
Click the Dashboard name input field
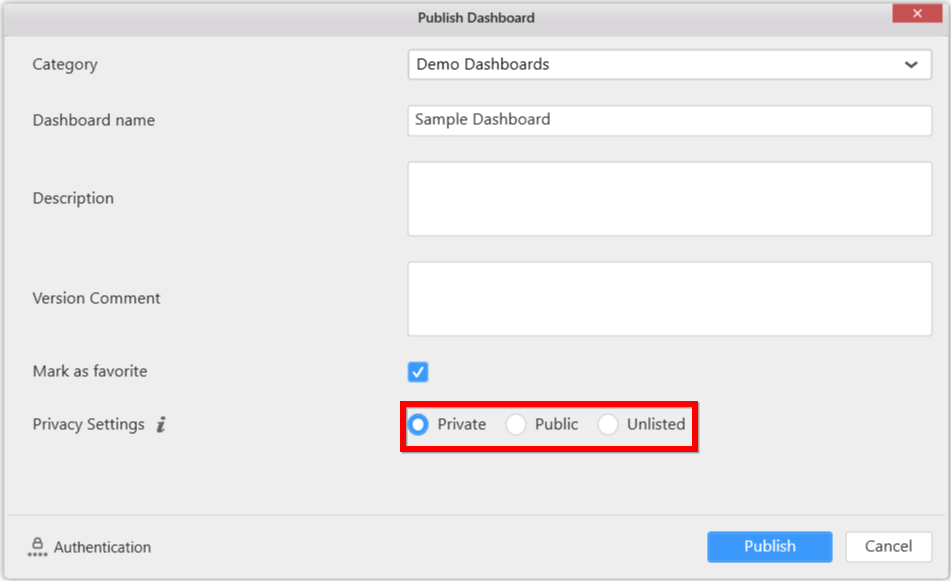click(670, 120)
